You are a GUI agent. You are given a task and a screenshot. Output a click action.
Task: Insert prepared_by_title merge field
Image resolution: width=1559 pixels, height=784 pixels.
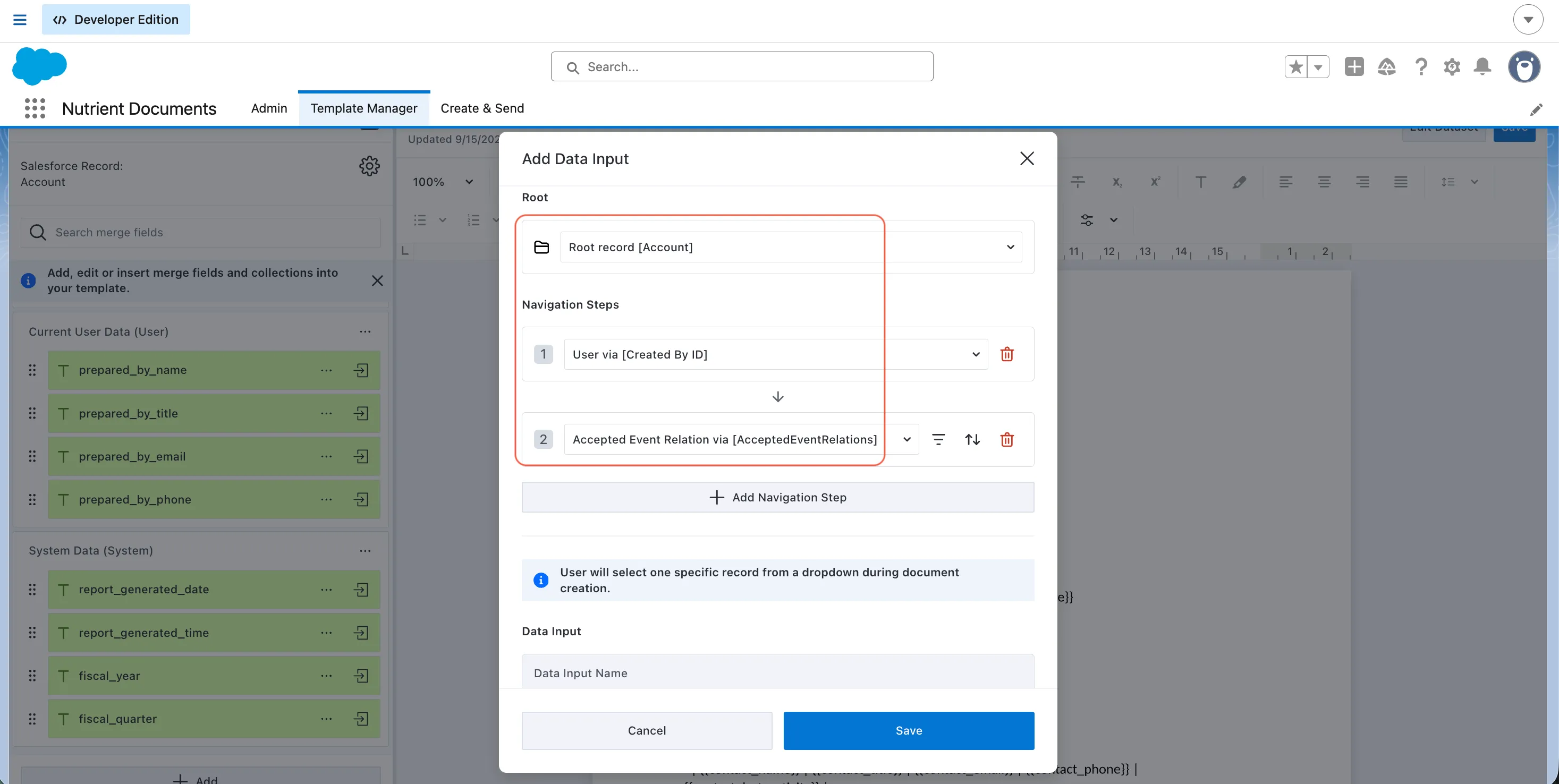pos(361,413)
